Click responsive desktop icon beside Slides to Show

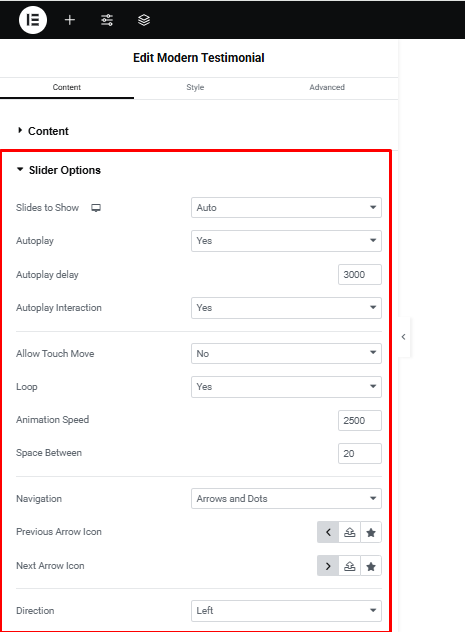[x=96, y=208]
